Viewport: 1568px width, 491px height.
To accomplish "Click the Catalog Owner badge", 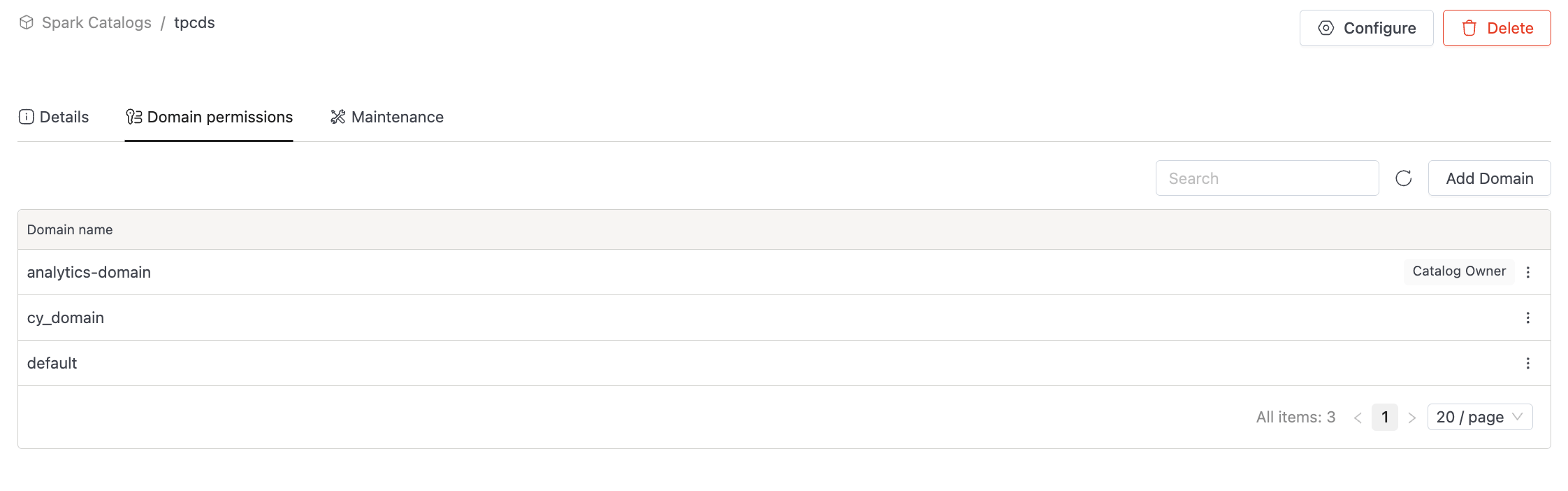I will tap(1459, 271).
